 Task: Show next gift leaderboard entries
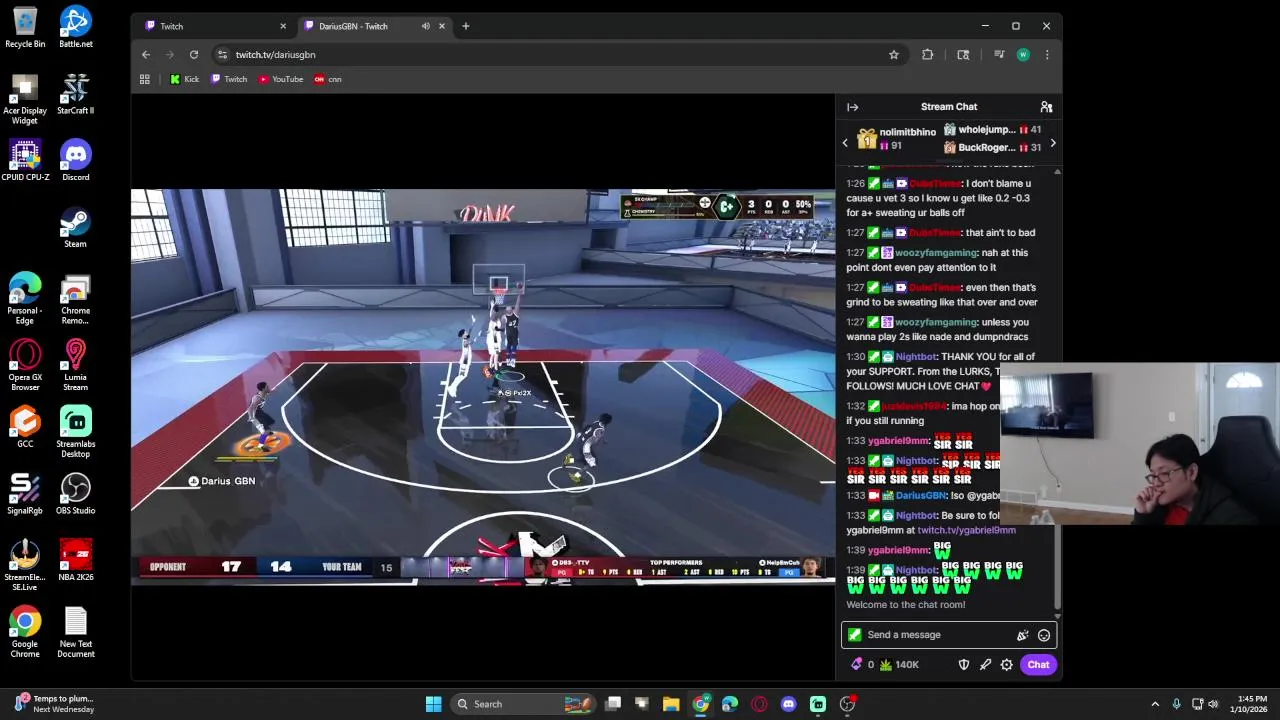pos(1052,143)
